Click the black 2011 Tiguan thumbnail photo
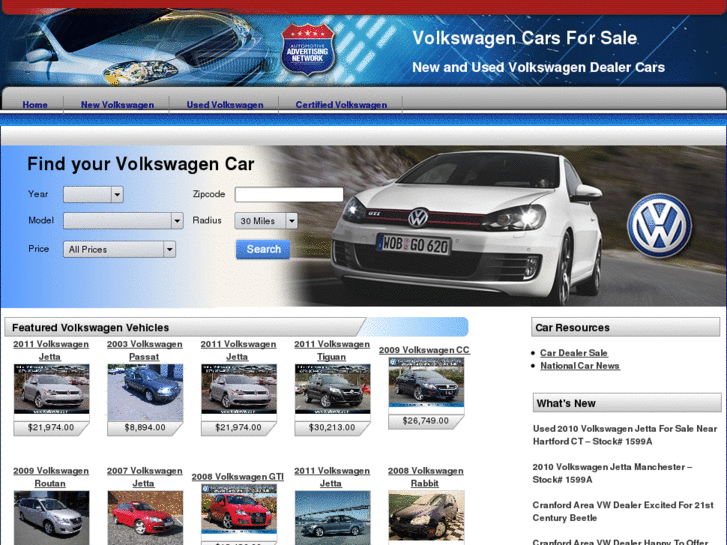The image size is (727, 545). pyautogui.click(x=332, y=389)
